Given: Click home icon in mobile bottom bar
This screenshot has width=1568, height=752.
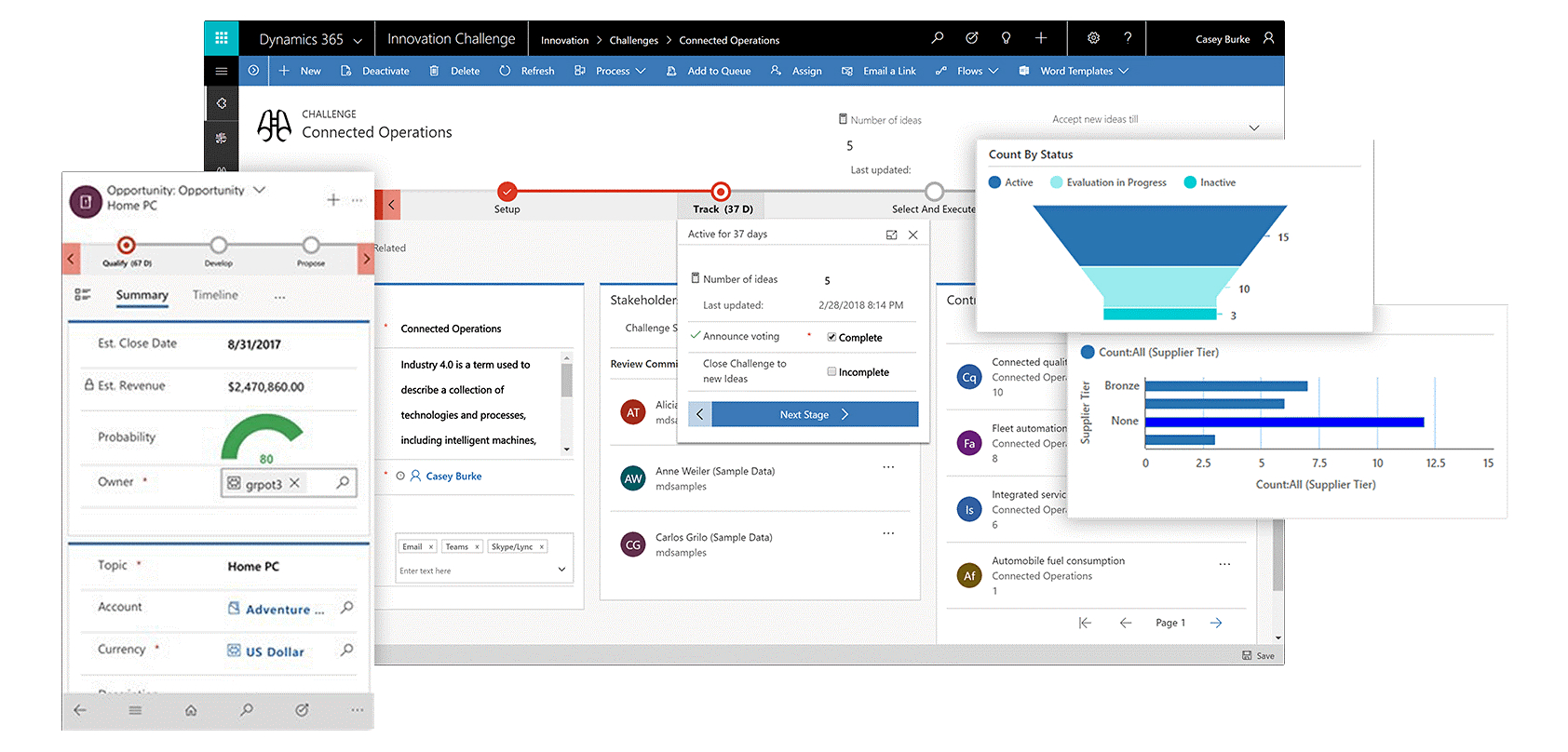Looking at the screenshot, I should point(191,710).
